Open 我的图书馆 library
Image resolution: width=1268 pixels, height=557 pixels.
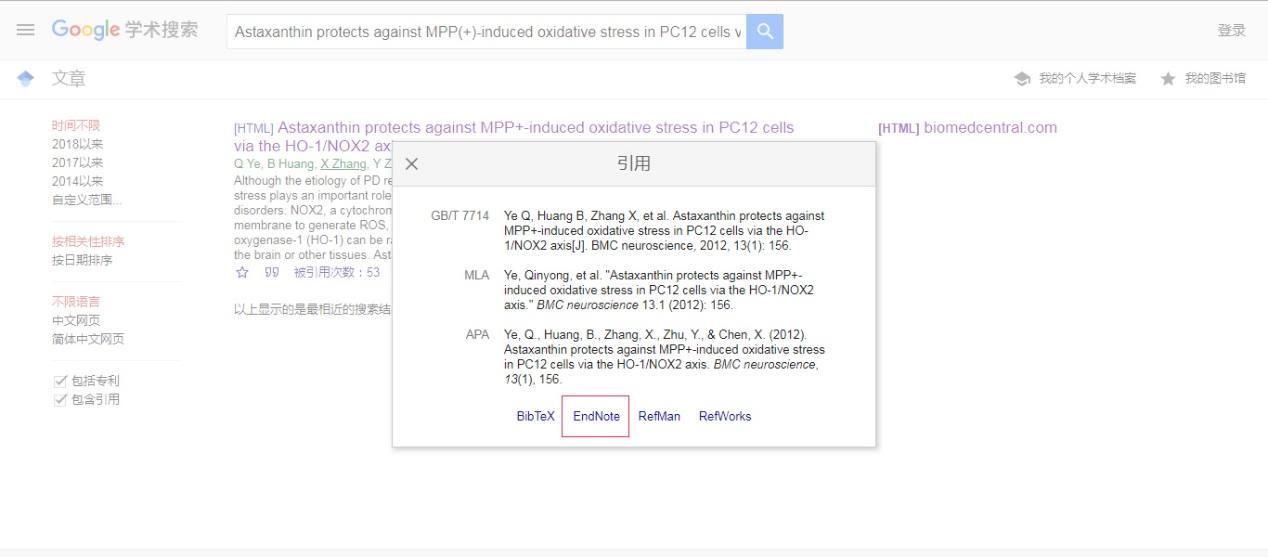tap(1204, 79)
